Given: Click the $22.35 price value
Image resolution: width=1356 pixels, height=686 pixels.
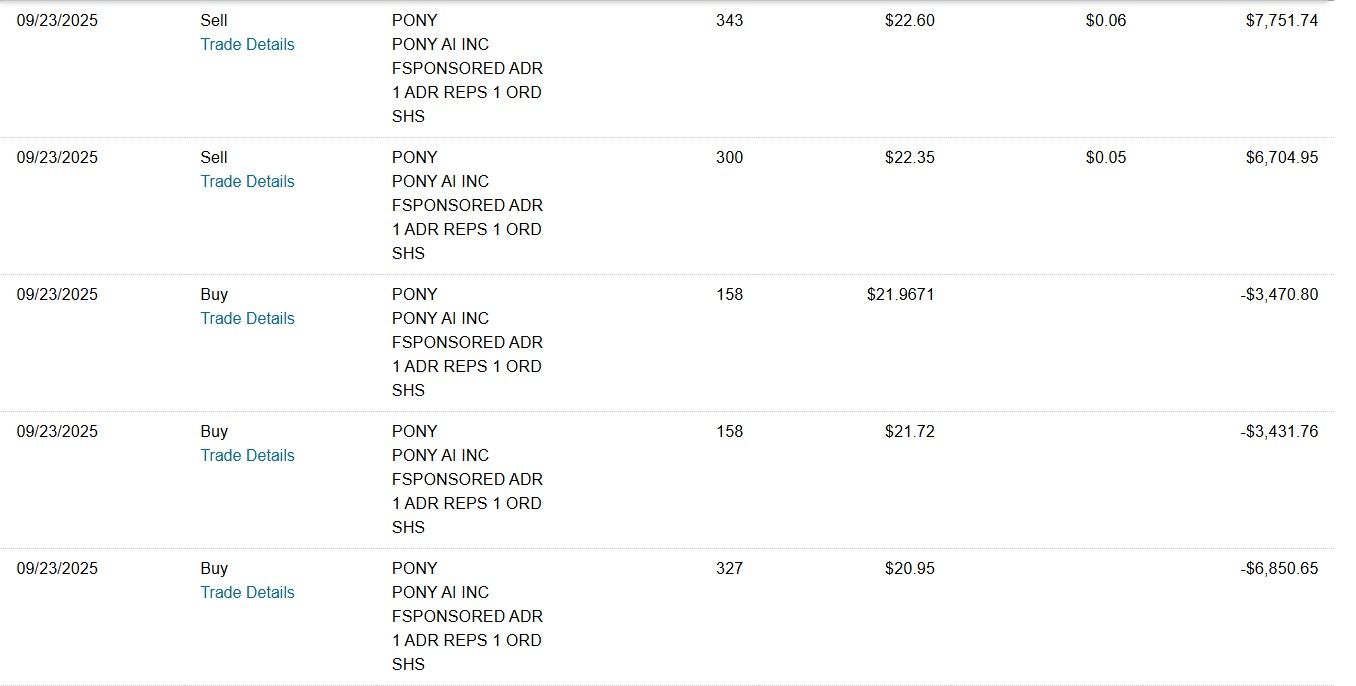Looking at the screenshot, I should point(909,157).
